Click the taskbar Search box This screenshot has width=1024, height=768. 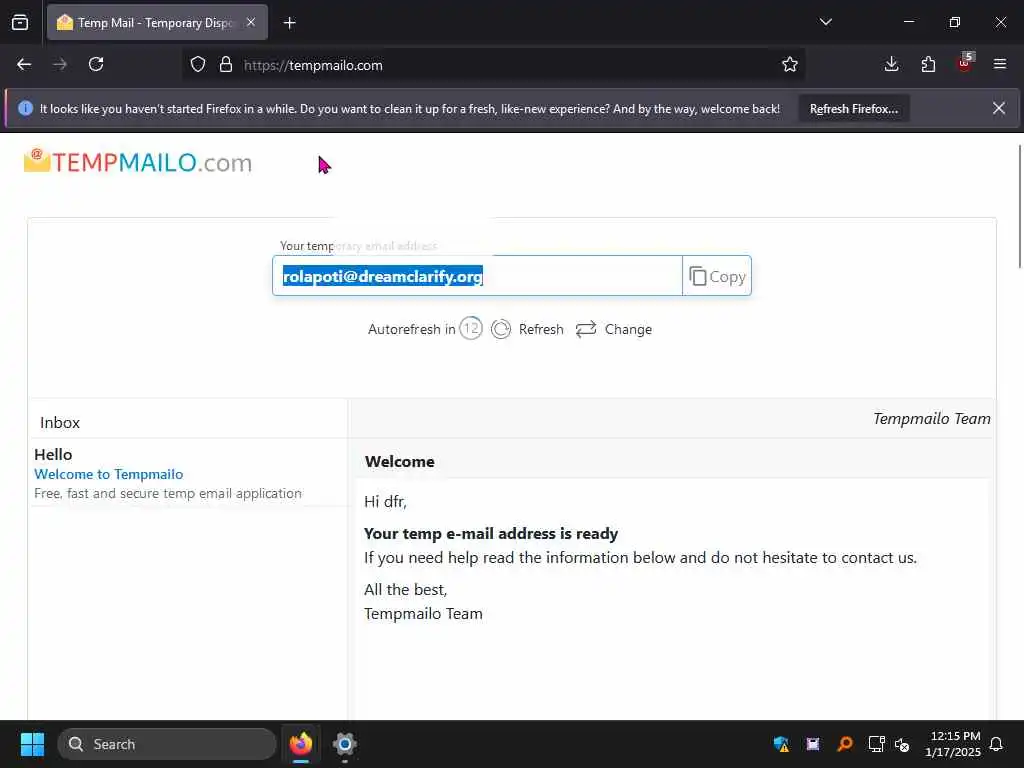click(x=167, y=744)
